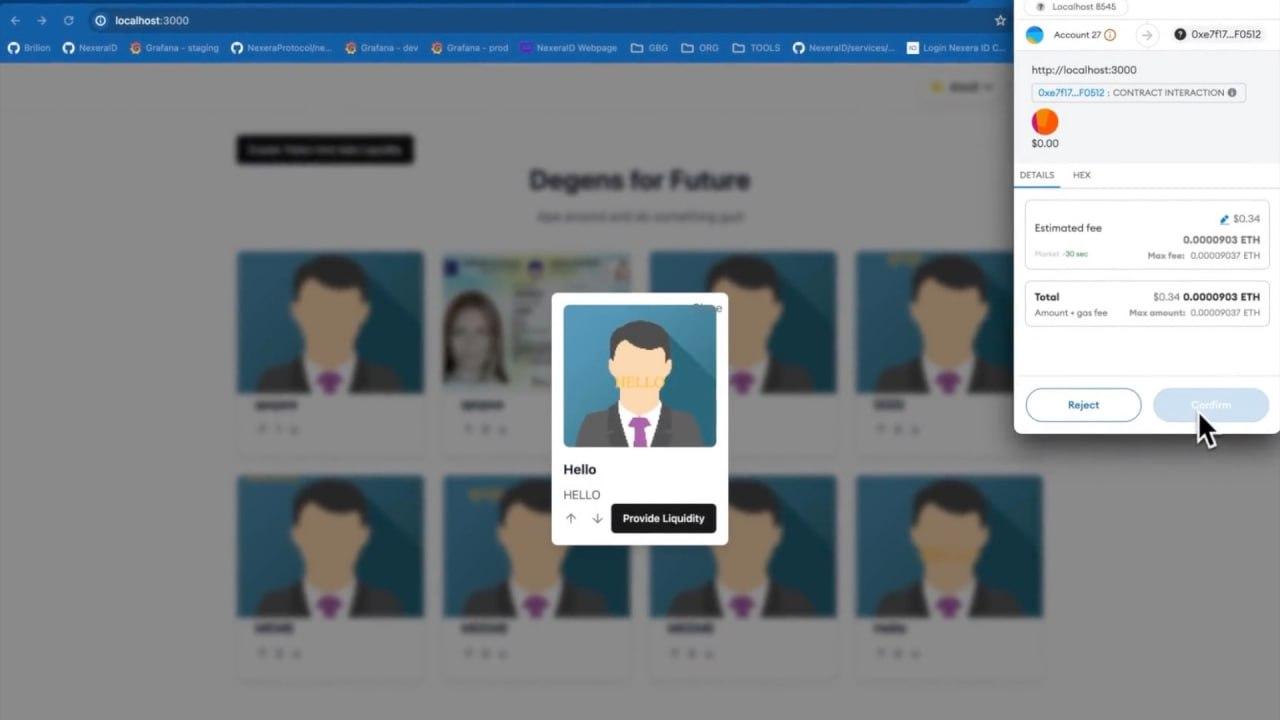Open the Grafana - prod bookmark

470,47
